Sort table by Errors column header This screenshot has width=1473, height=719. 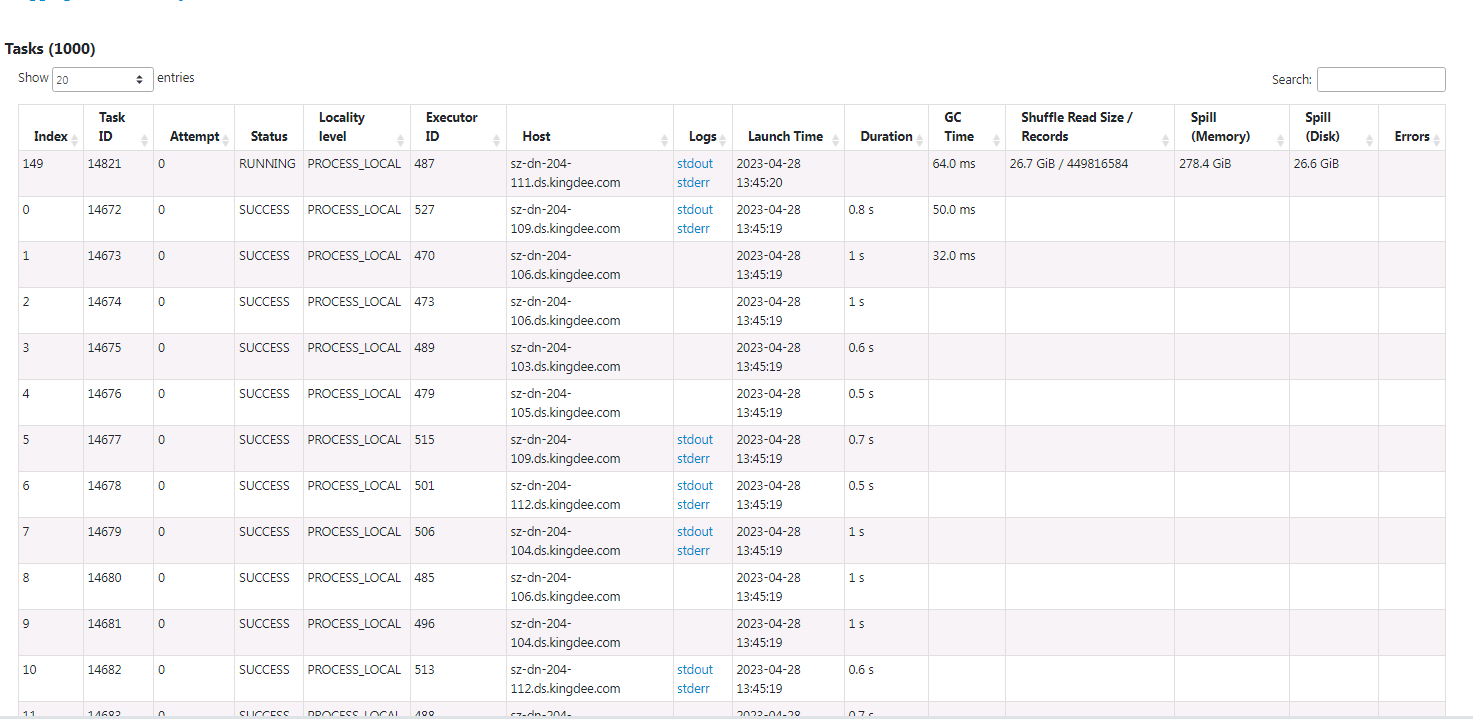[1412, 127]
